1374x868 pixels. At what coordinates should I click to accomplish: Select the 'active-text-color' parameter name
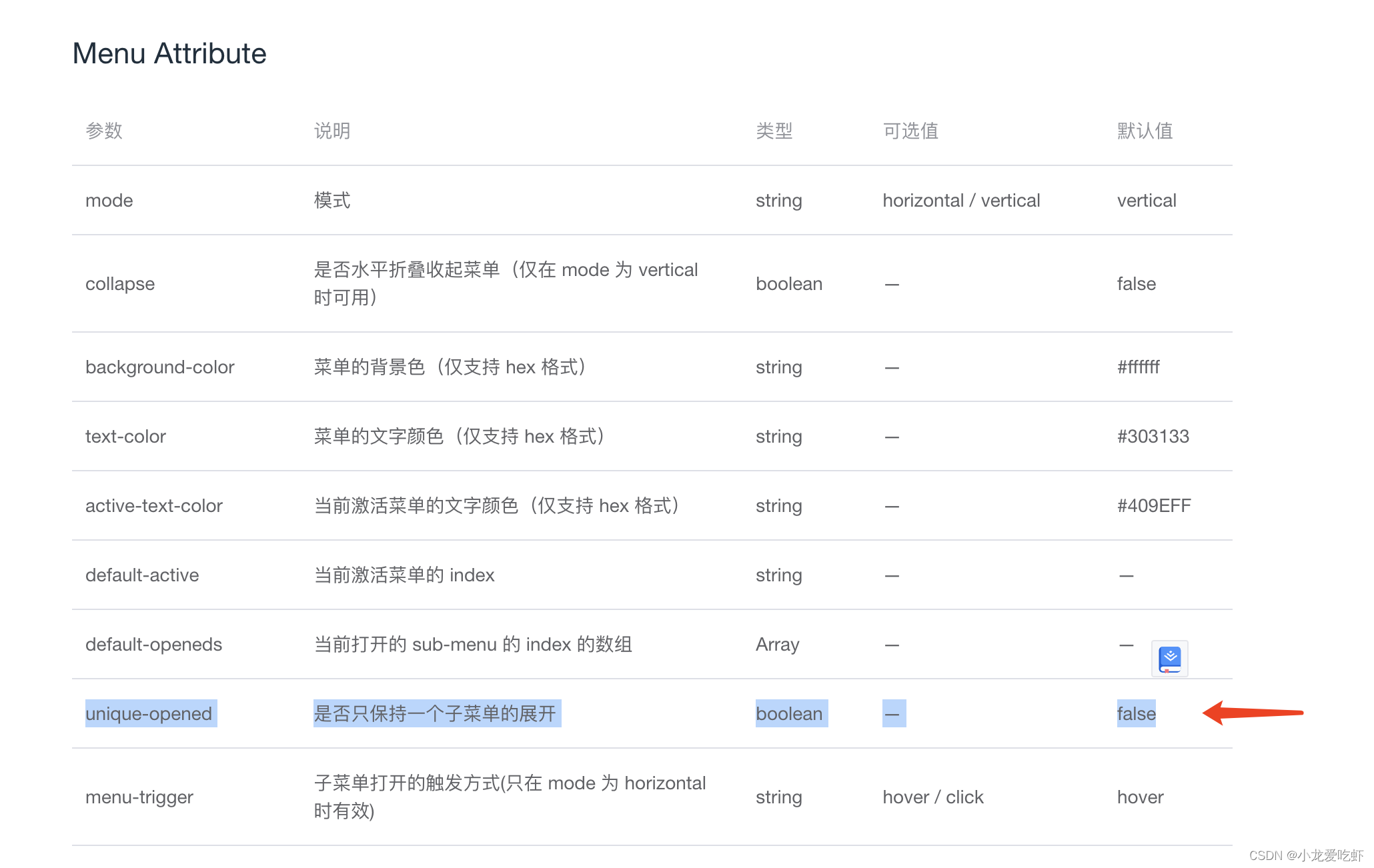point(154,506)
